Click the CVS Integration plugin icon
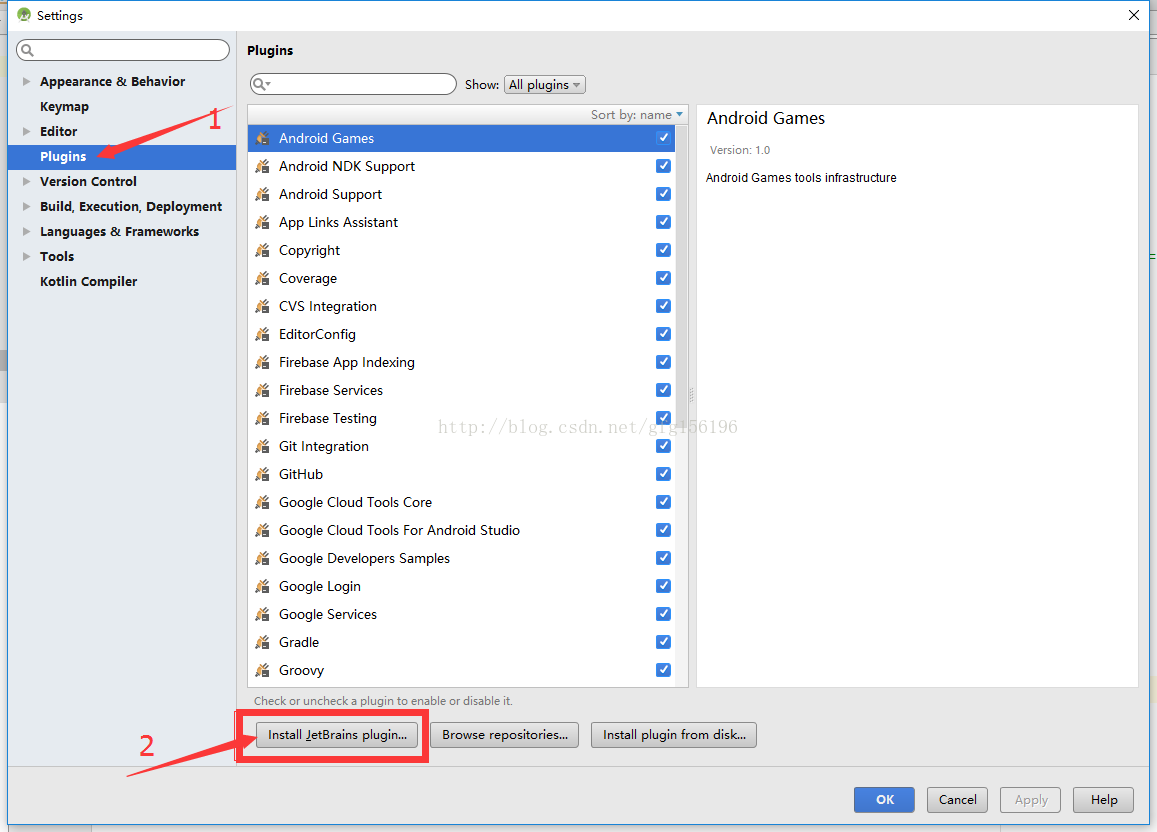 pos(262,306)
